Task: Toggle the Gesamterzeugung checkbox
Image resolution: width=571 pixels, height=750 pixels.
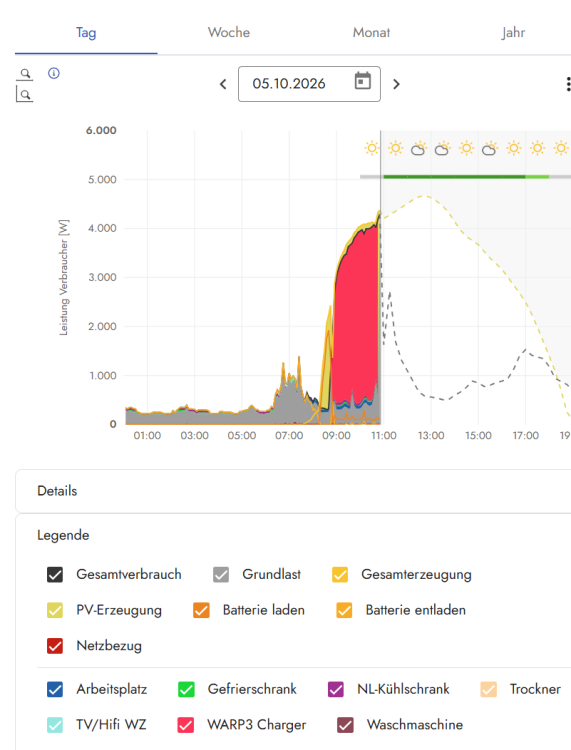Action: pos(340,574)
